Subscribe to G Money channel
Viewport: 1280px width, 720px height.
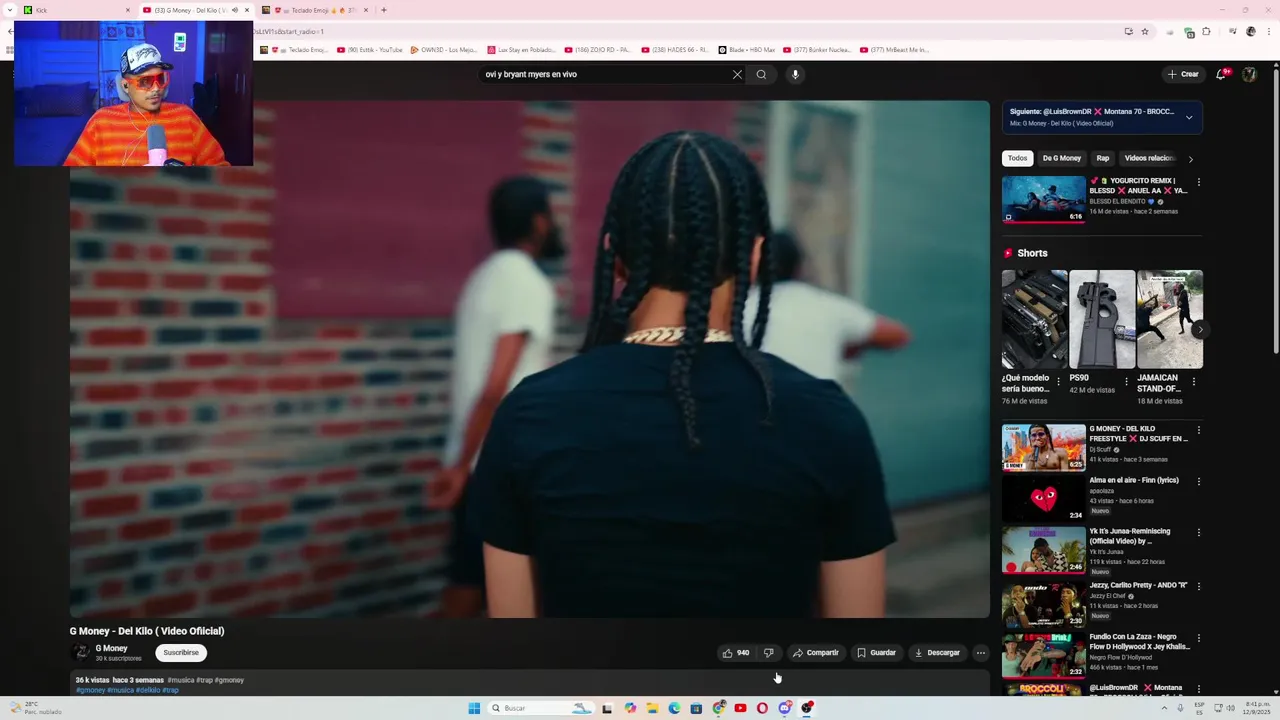(x=181, y=653)
